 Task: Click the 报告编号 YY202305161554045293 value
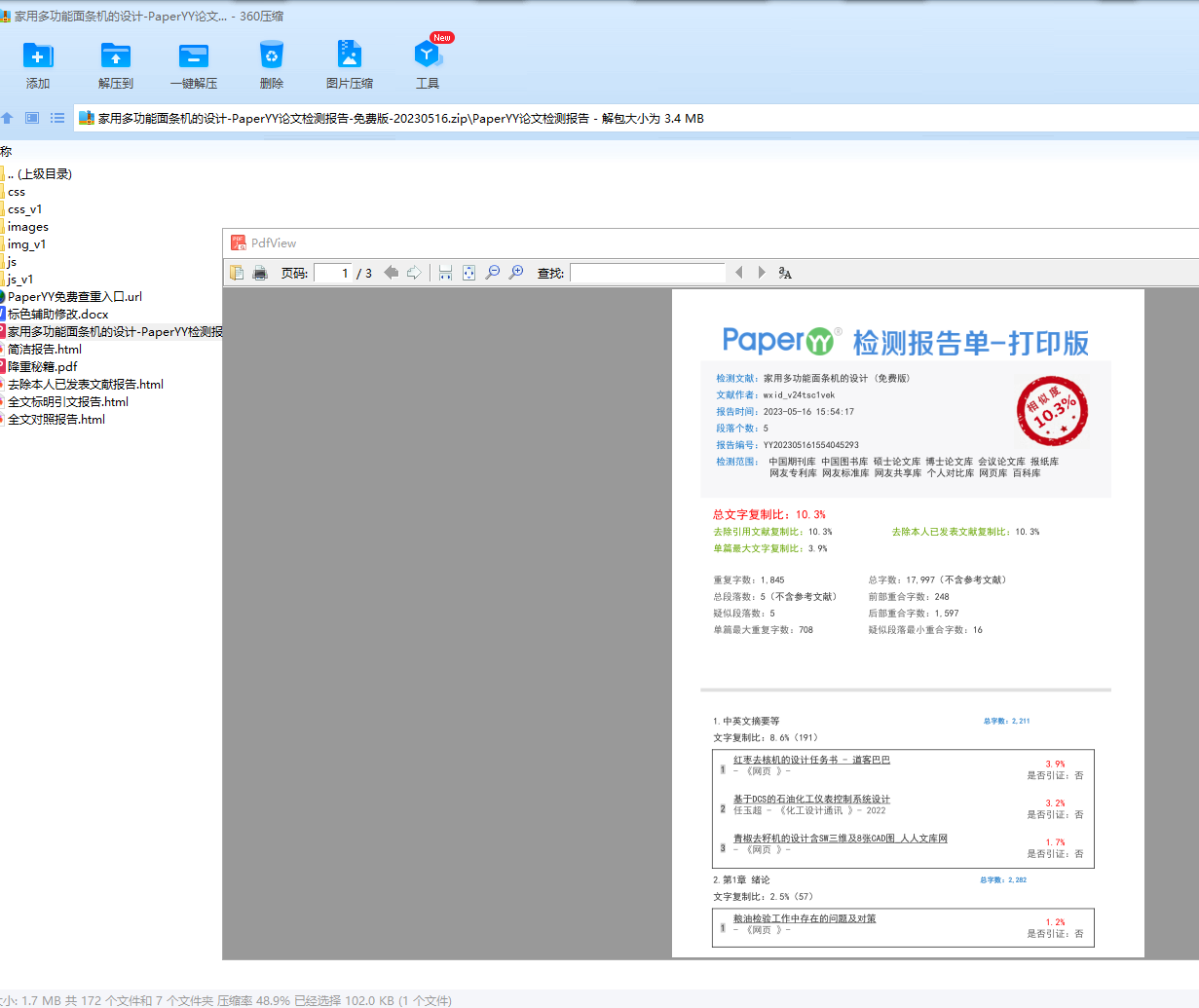[810, 445]
